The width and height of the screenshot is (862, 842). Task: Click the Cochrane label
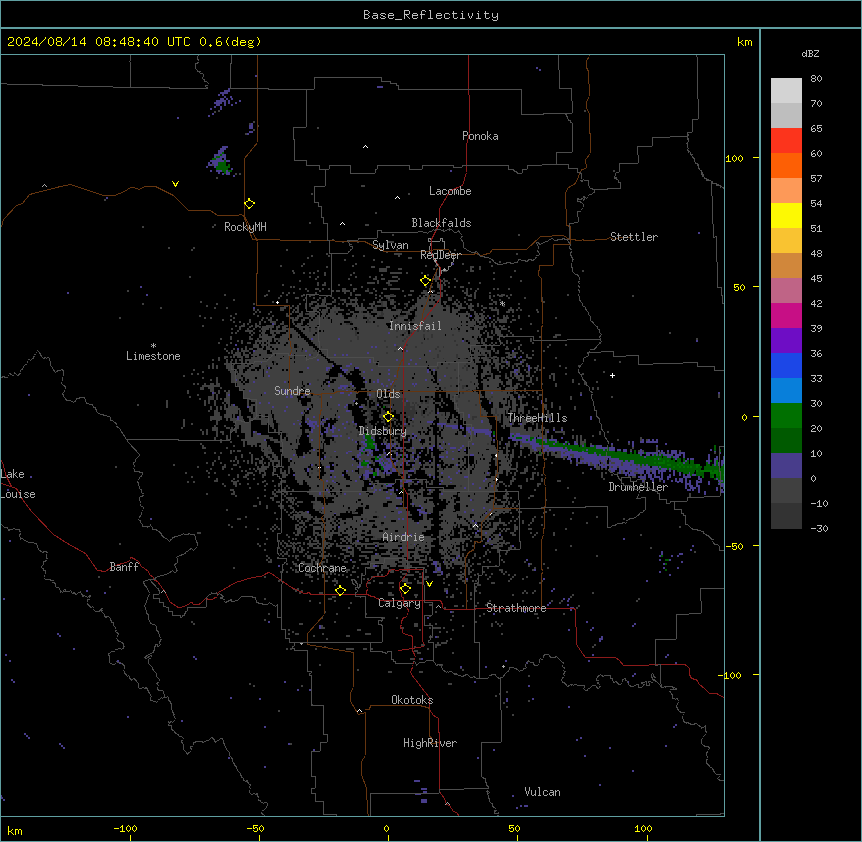click(x=322, y=568)
